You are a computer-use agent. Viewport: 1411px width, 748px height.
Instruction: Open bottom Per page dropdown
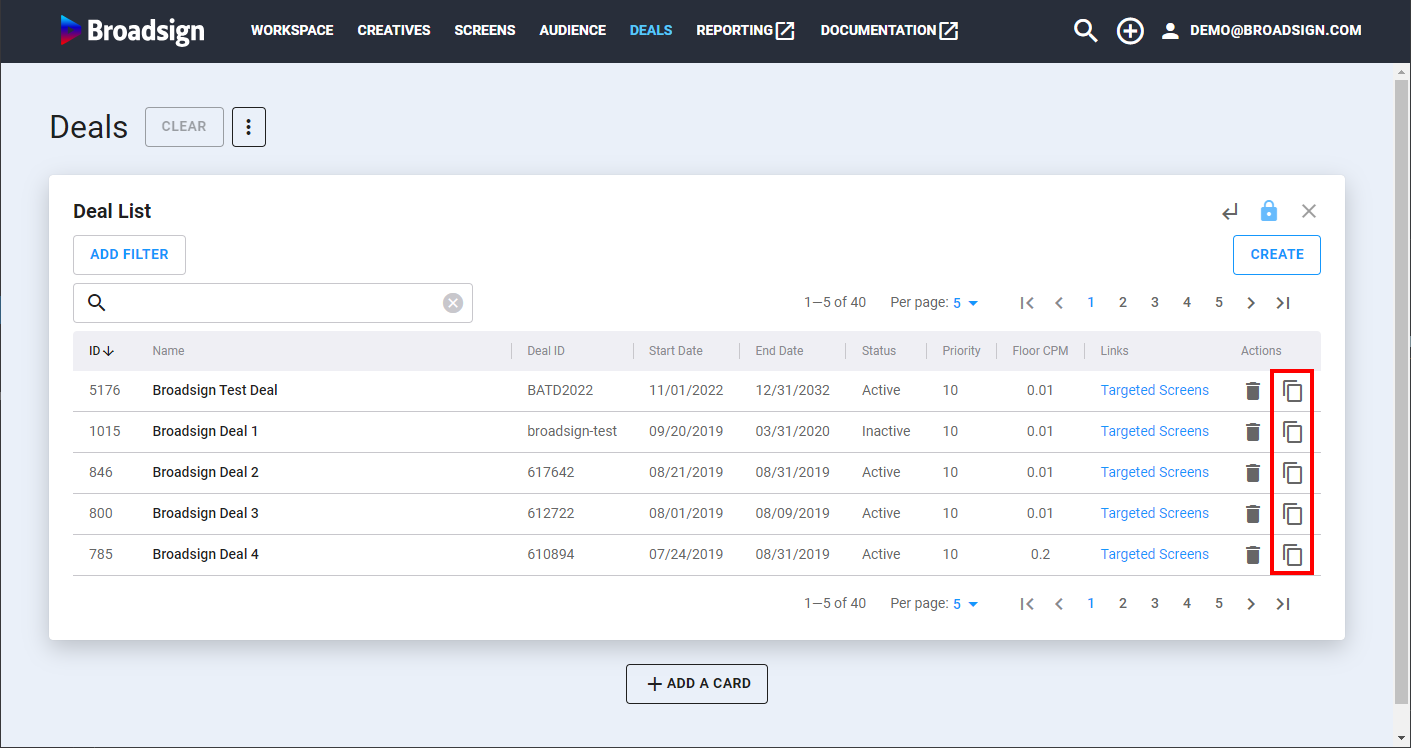(x=966, y=604)
